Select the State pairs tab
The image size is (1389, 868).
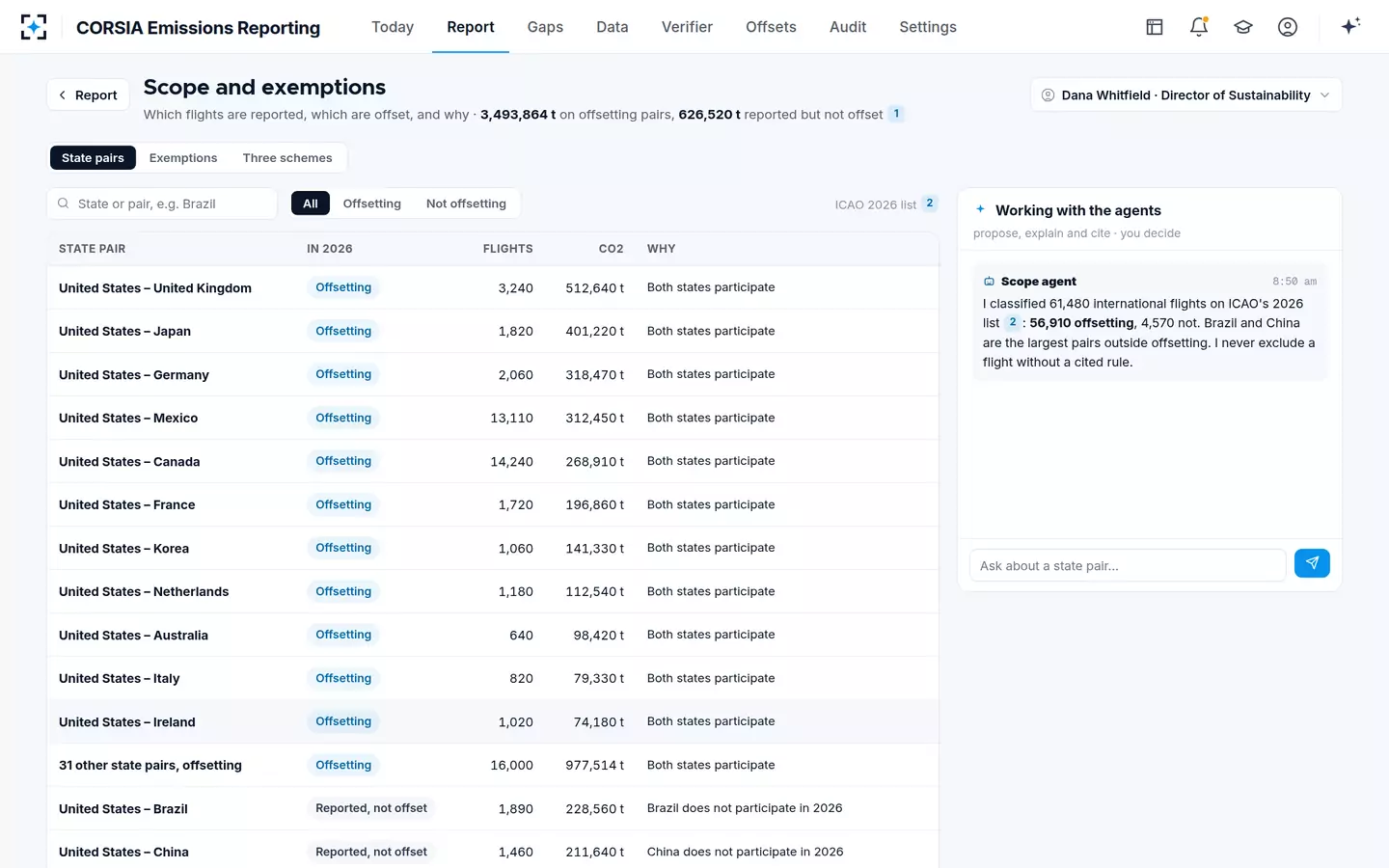click(93, 157)
